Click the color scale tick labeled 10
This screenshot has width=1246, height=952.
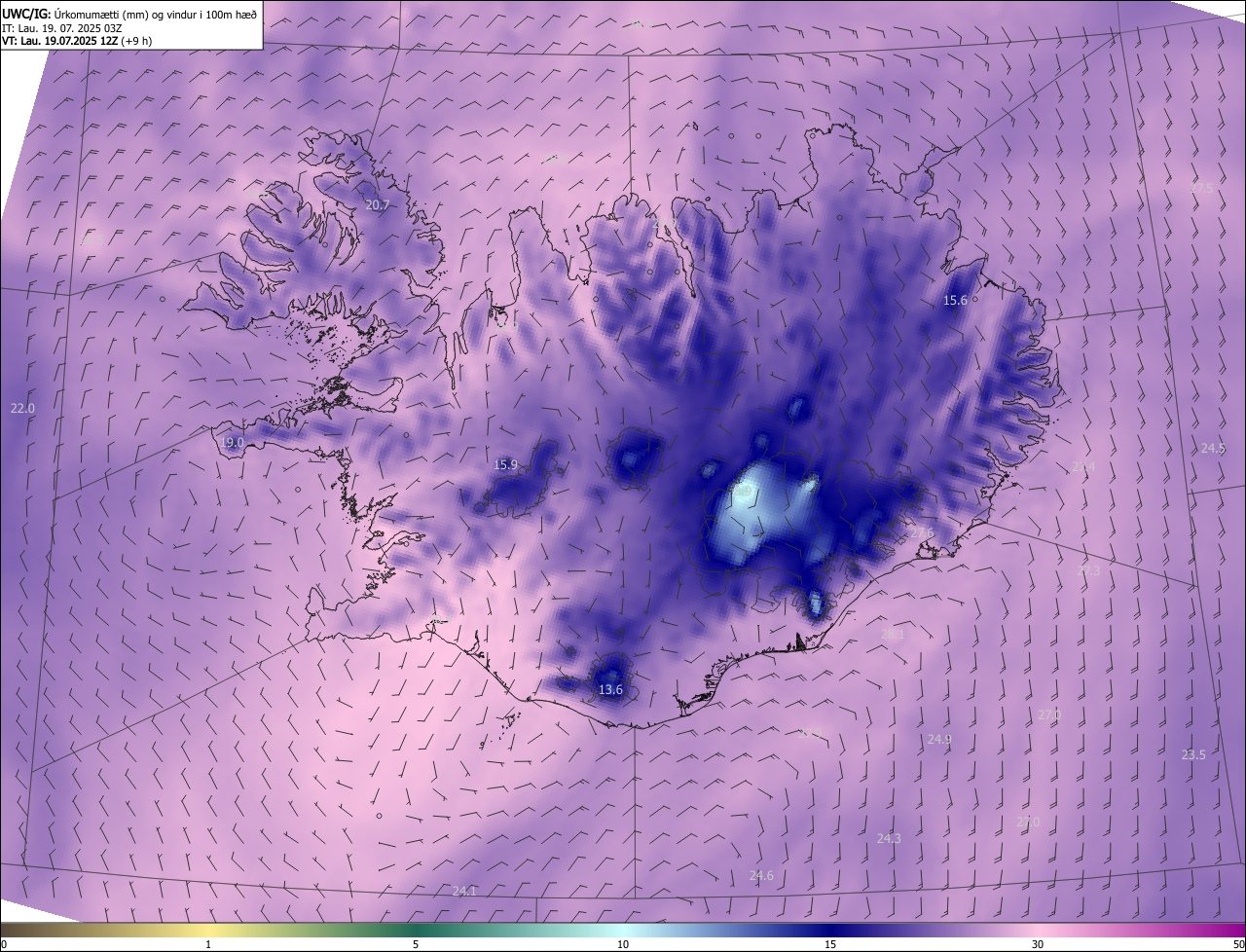[623, 945]
